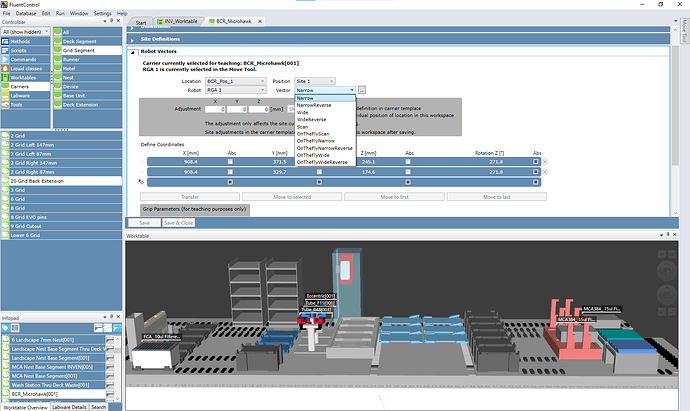690x411 pixels.
Task: Click the Save & Close button
Action: click(x=178, y=223)
